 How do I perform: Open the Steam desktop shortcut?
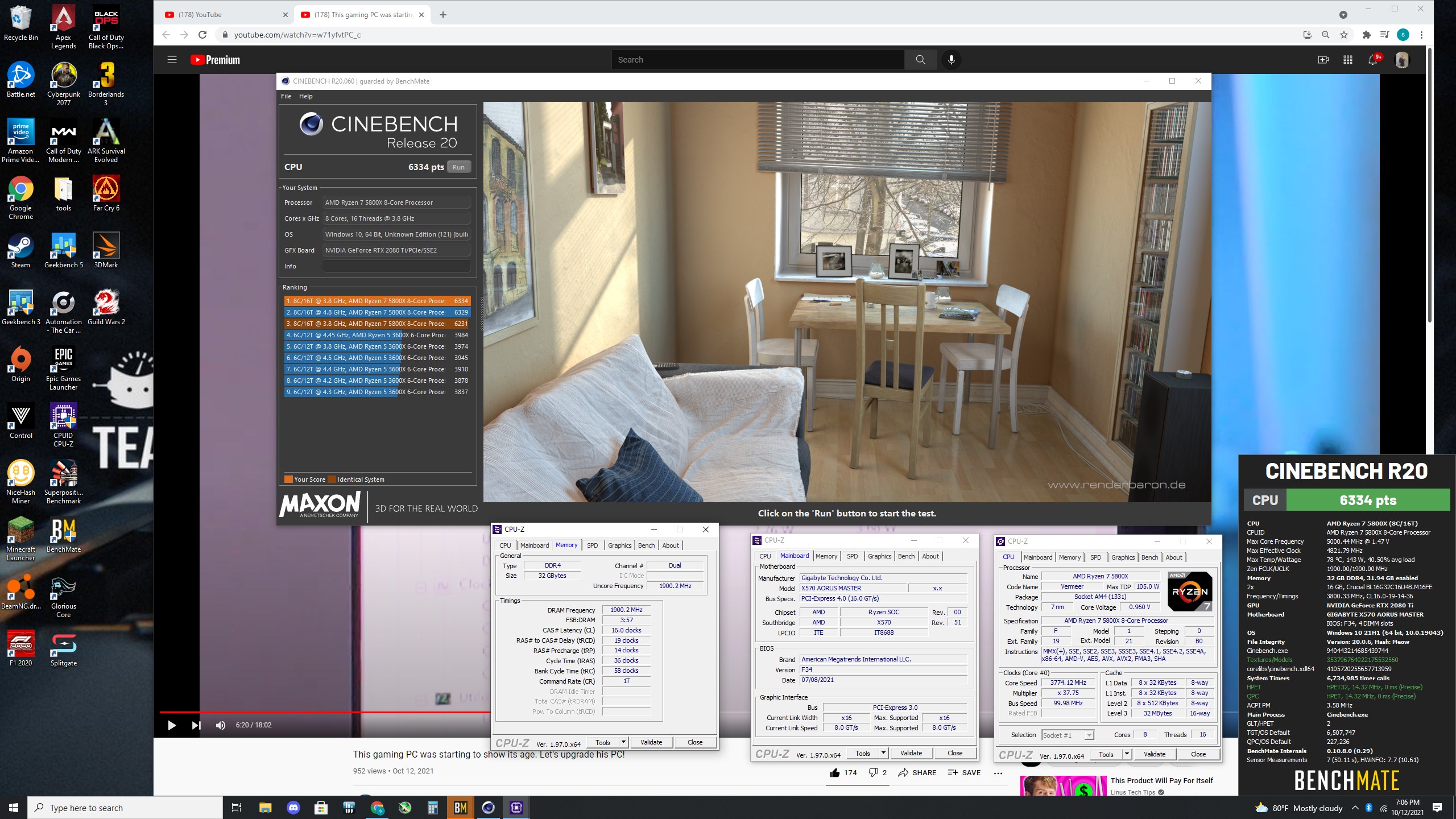(x=20, y=250)
